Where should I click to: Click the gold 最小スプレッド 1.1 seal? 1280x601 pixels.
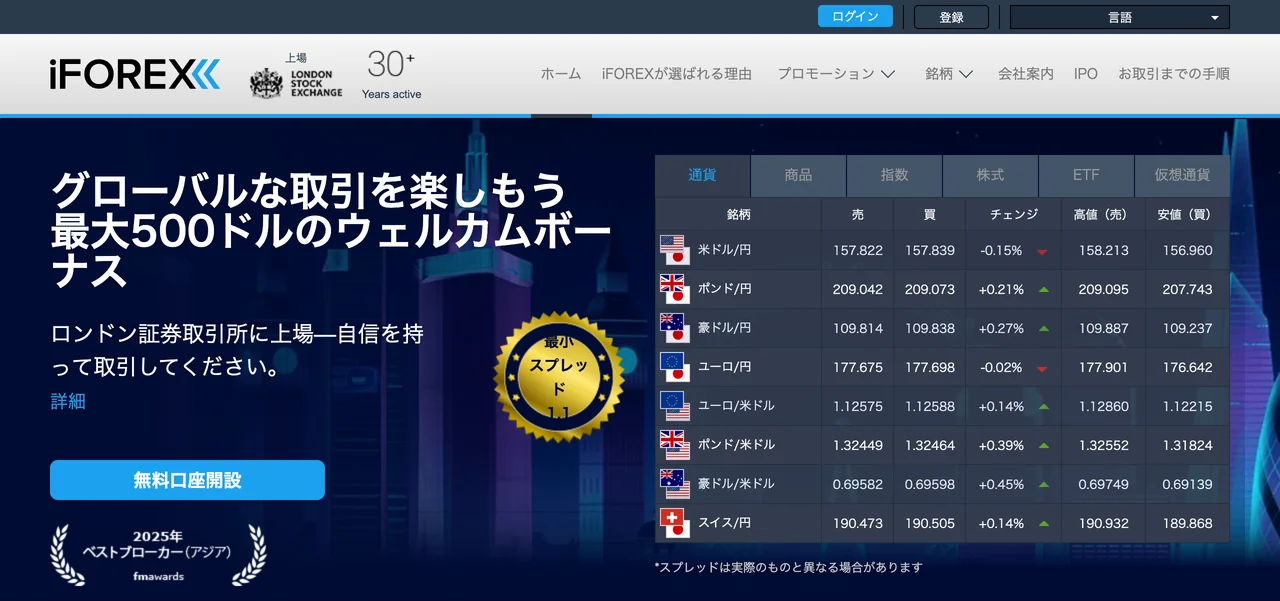(559, 377)
